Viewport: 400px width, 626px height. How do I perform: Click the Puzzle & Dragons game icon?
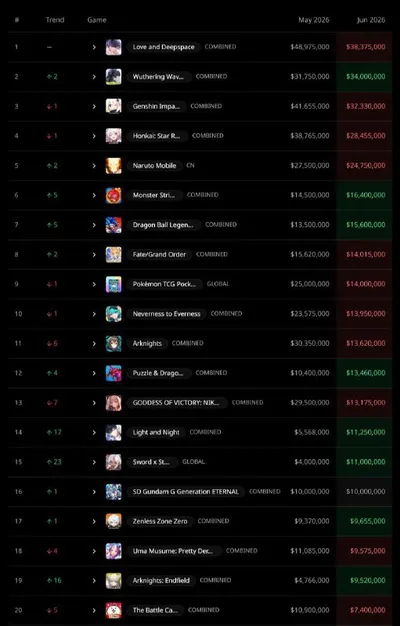point(114,373)
